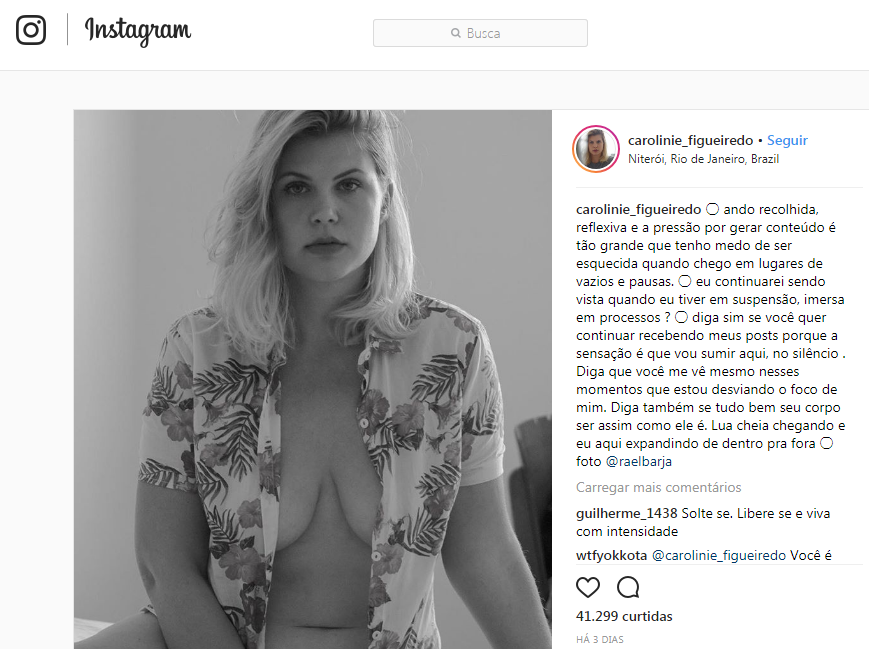The image size is (869, 649).
Task: Click the HÁ 3 DIAS timestamp
Action: pyautogui.click(x=600, y=640)
